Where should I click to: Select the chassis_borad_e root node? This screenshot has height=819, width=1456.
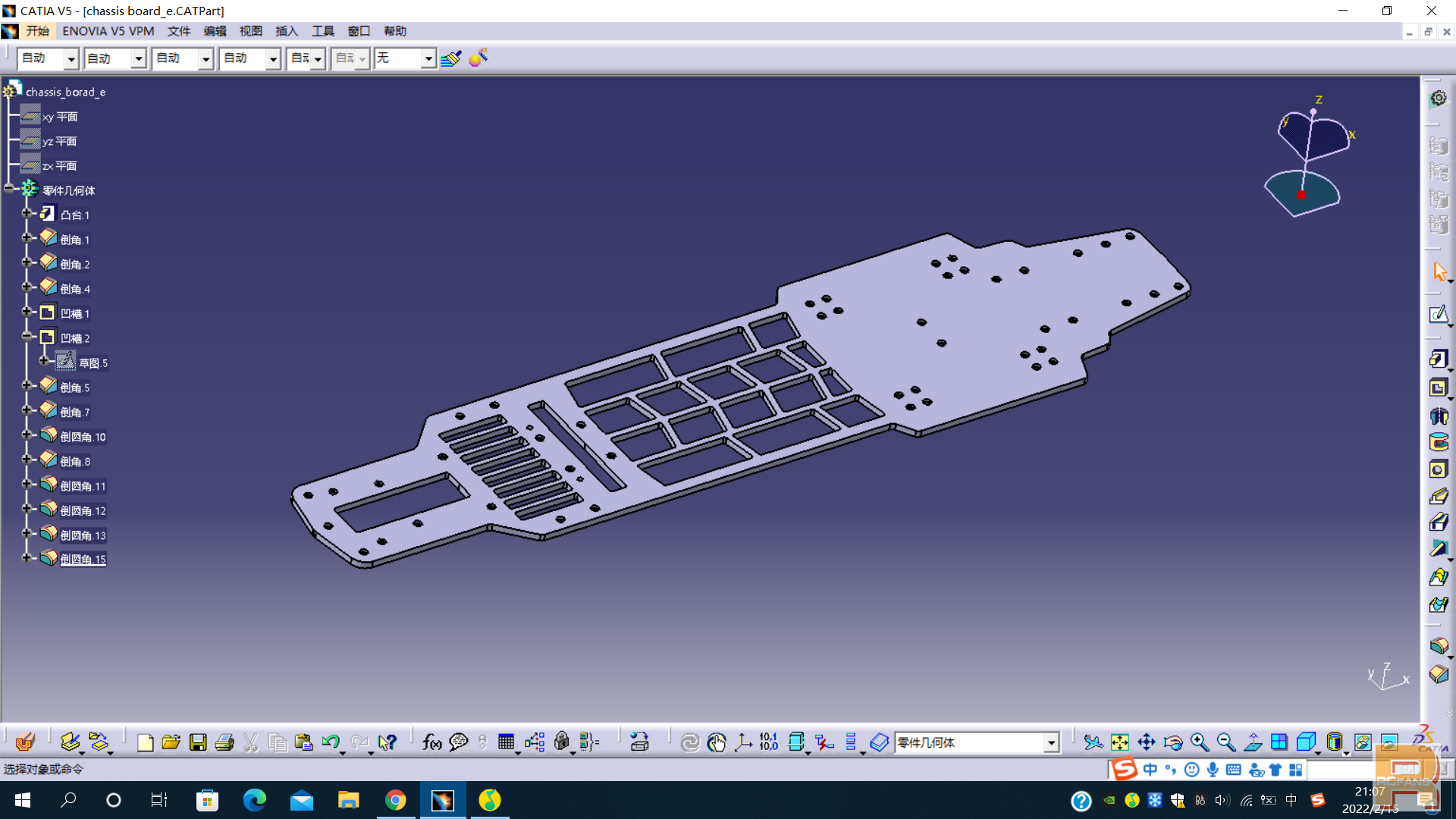tap(65, 92)
